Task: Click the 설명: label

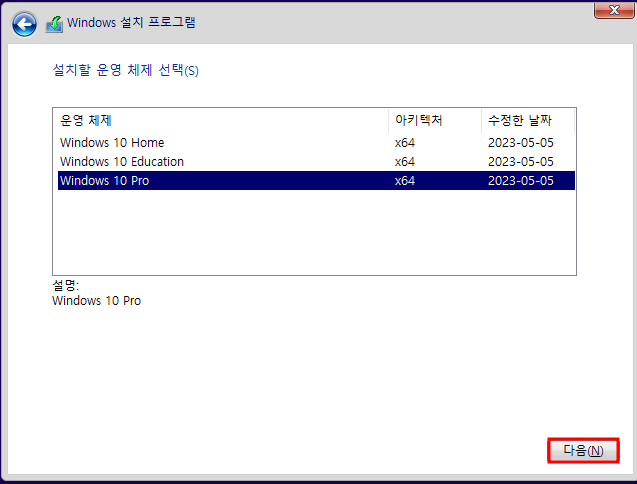Action: [x=65, y=285]
